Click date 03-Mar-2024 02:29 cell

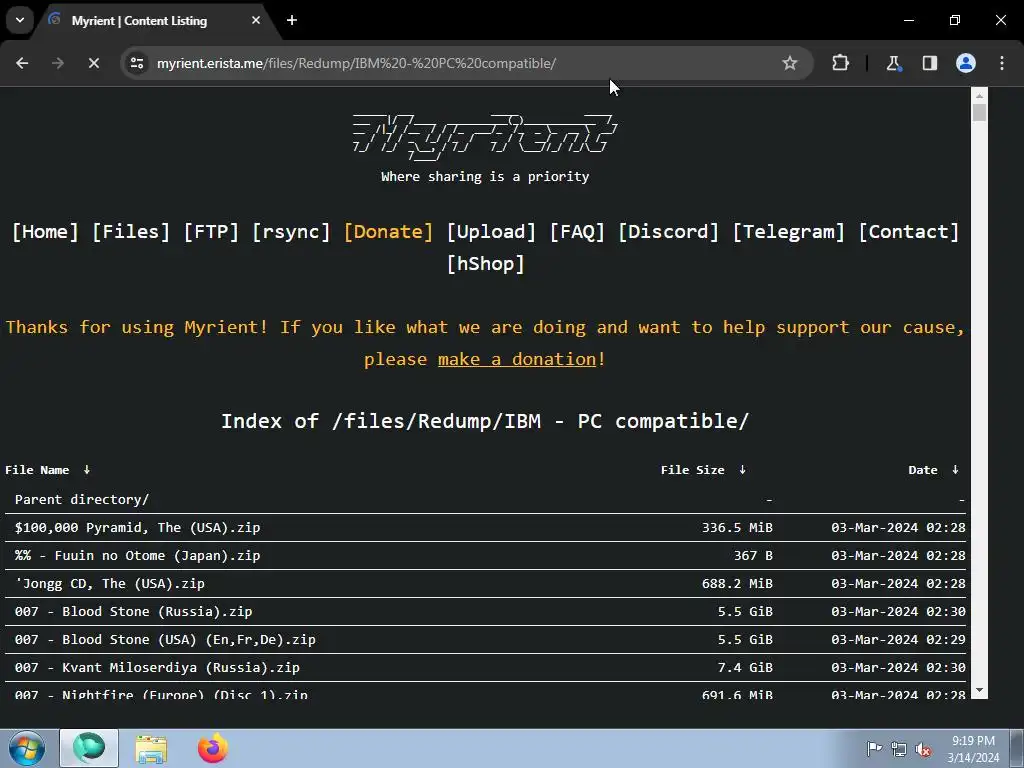tap(899, 640)
